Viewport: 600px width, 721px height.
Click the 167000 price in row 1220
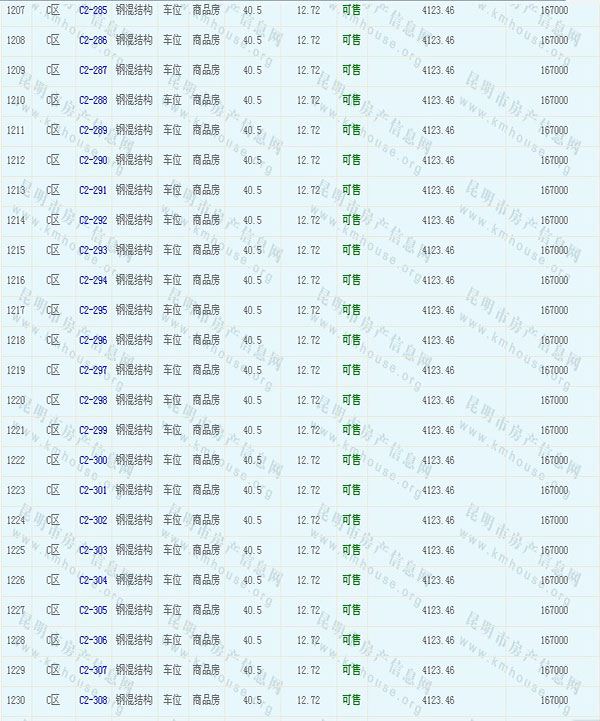tap(553, 400)
